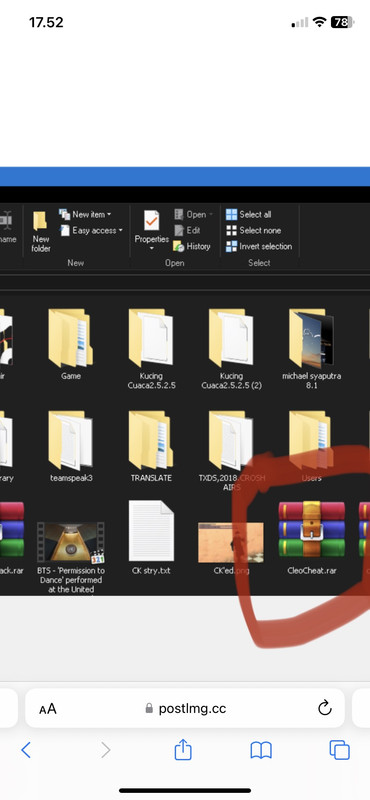
Task: Click Select none in the ribbon
Action: (254, 230)
